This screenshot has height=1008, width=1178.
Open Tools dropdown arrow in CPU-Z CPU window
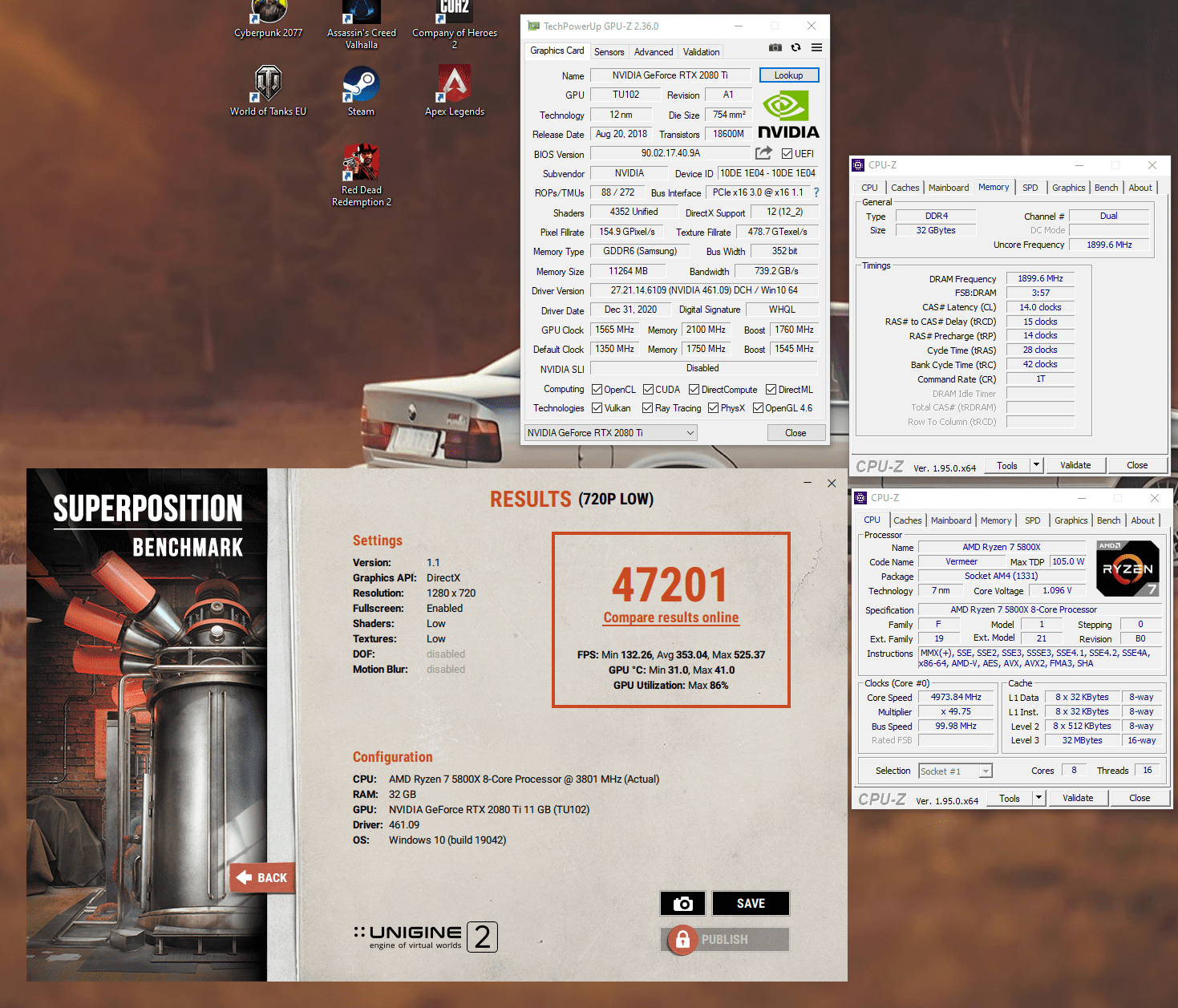click(x=1038, y=798)
